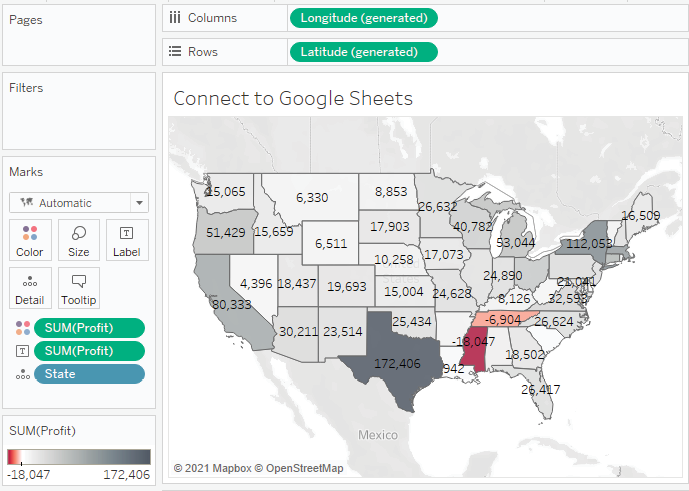Click the Label button in Marks card
The height and width of the screenshot is (491, 689).
click(x=127, y=240)
